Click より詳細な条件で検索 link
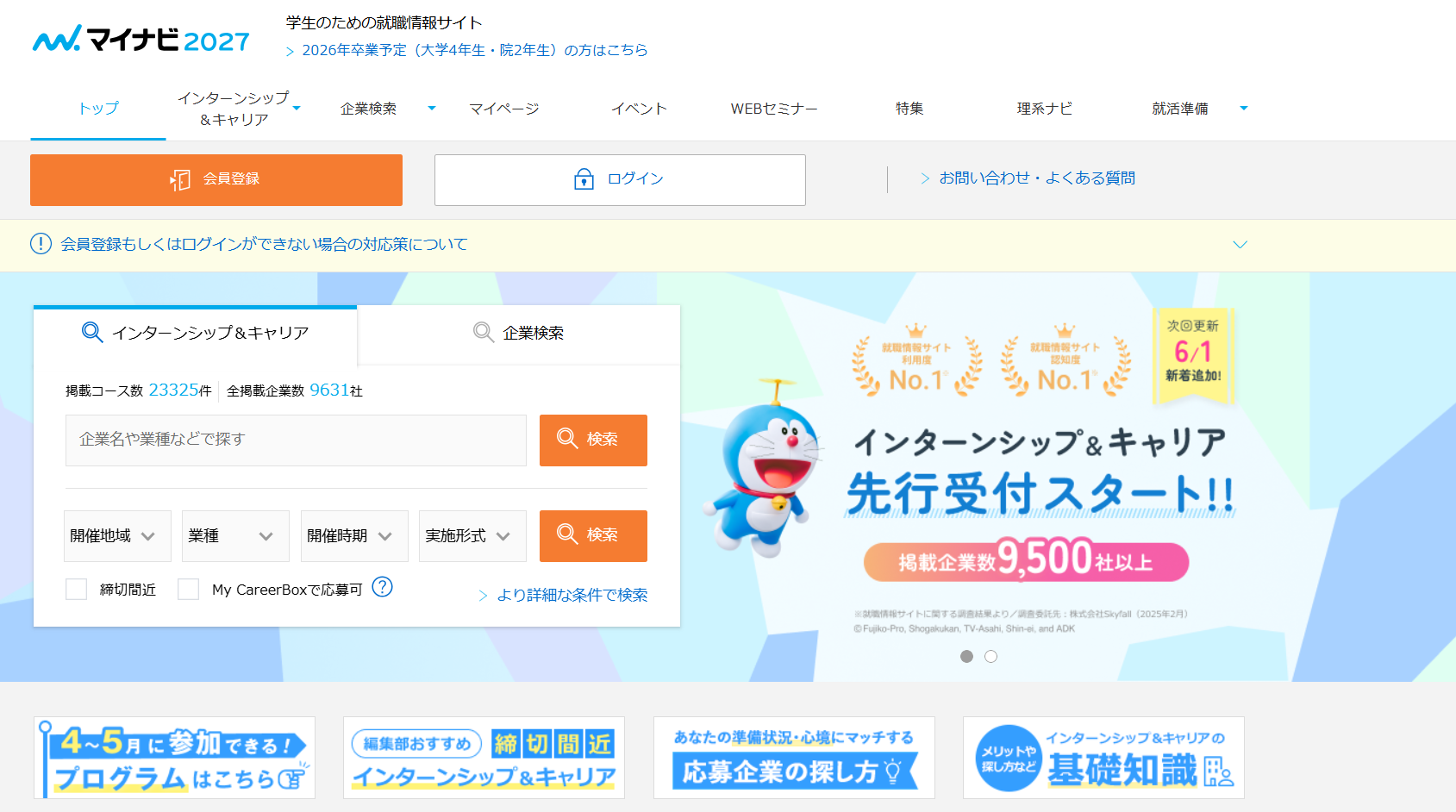Screen dimensions: 1456x812 coord(572,596)
